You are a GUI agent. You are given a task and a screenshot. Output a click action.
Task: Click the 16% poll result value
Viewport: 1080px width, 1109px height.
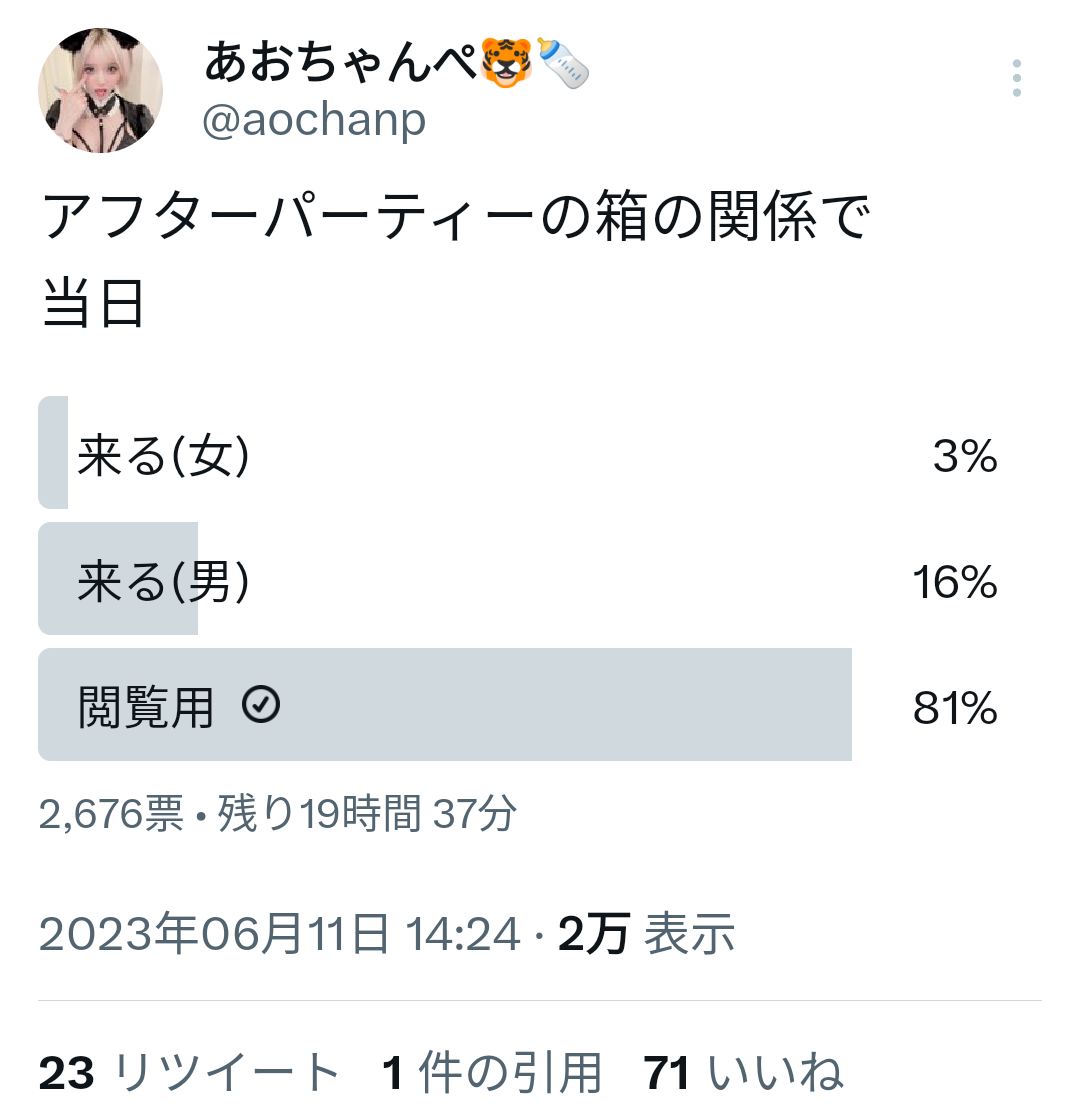tap(955, 582)
